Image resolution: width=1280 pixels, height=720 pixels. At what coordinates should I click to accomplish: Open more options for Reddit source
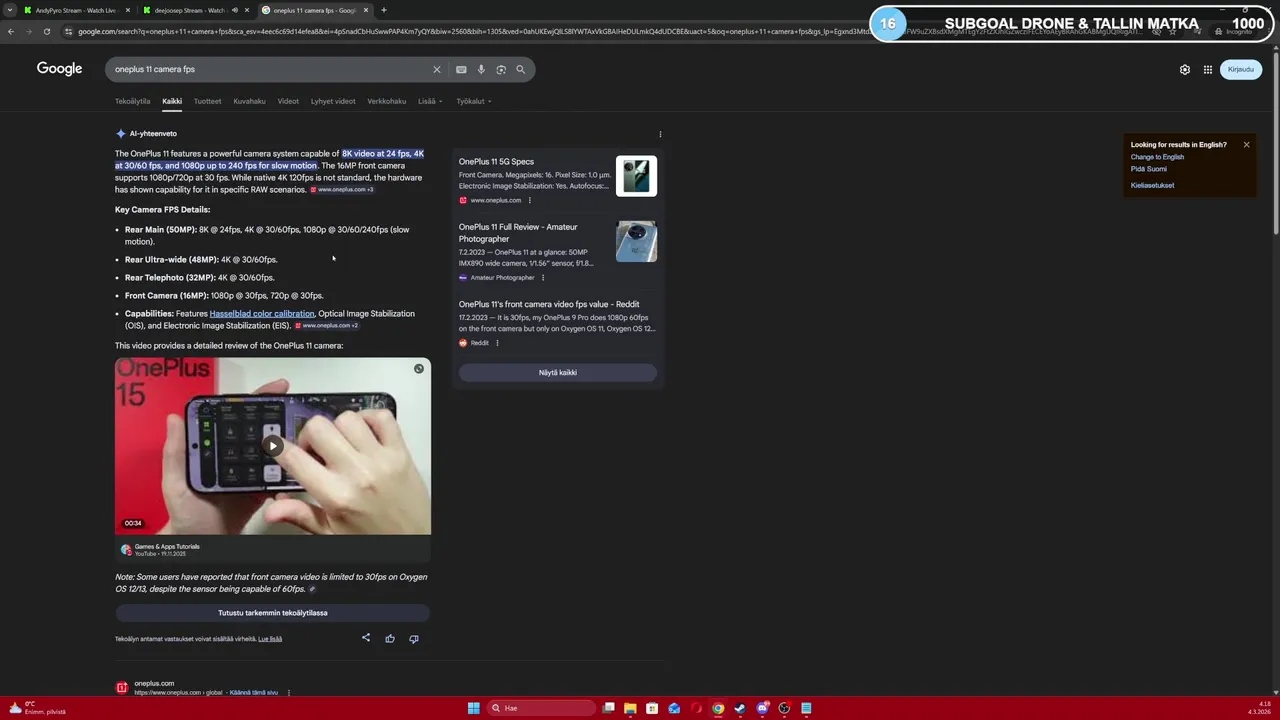[497, 343]
